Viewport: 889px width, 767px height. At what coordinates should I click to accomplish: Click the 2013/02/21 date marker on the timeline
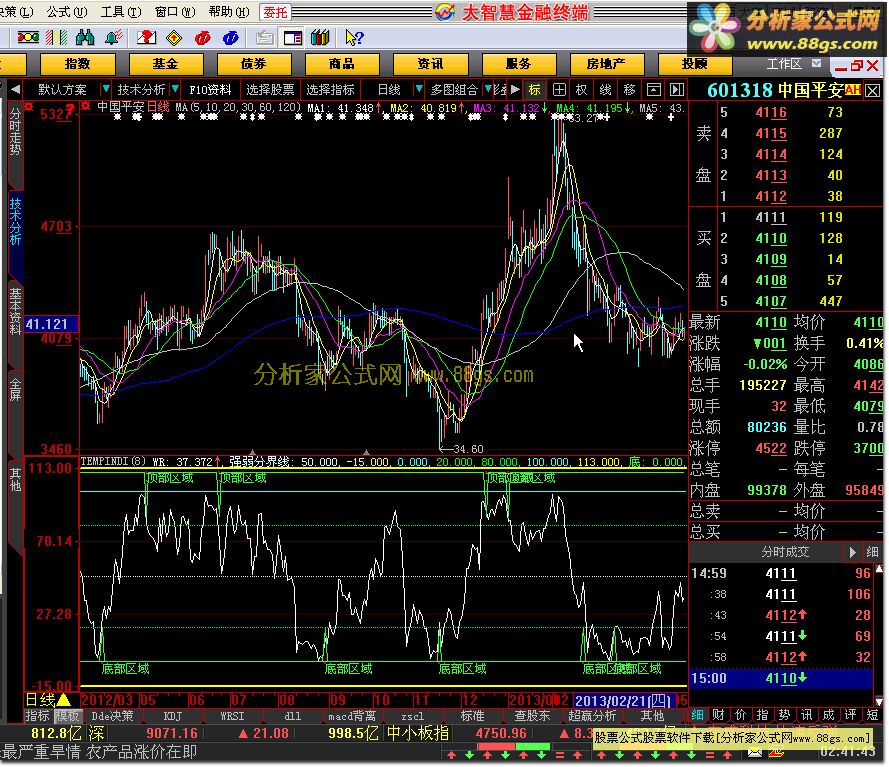(x=624, y=701)
